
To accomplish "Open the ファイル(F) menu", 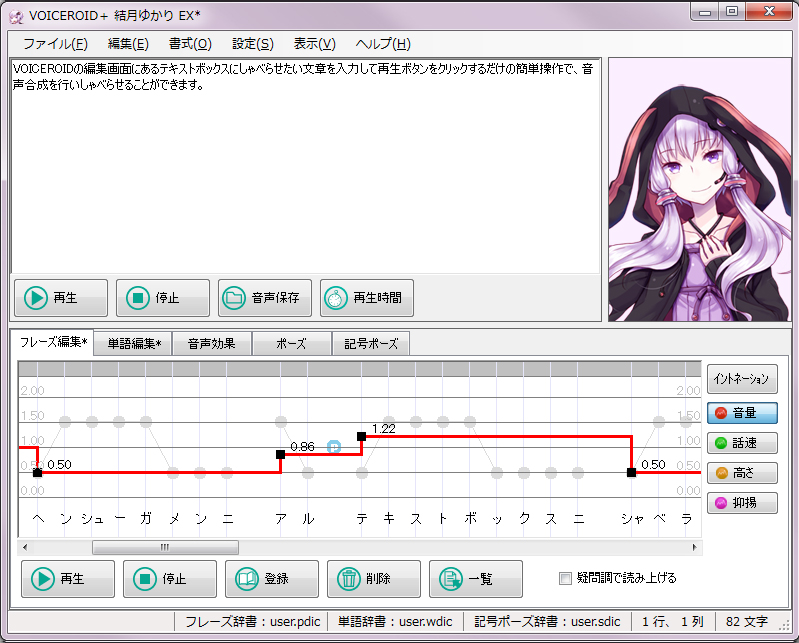I will [x=56, y=44].
